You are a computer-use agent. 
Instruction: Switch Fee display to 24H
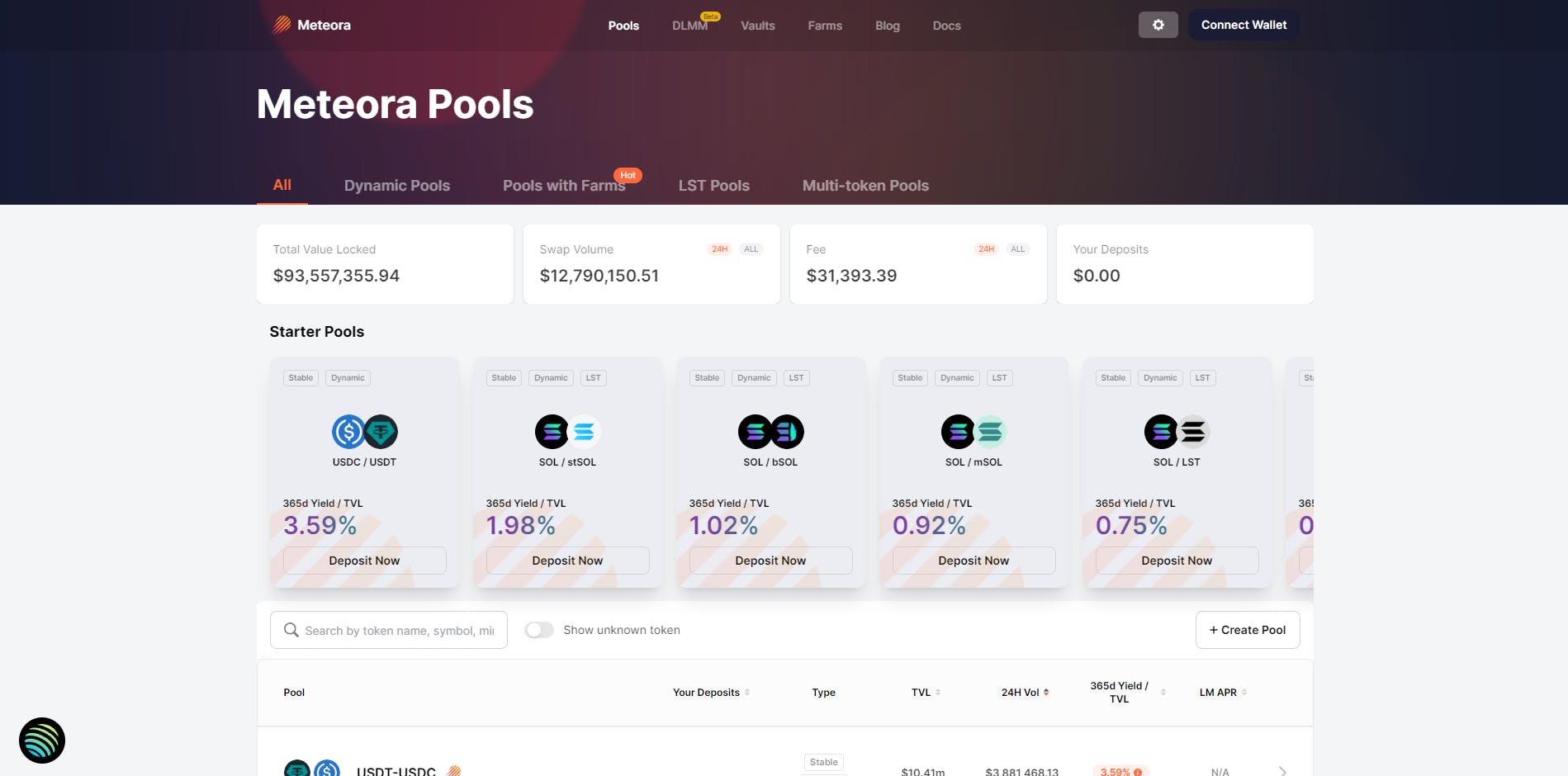click(986, 248)
